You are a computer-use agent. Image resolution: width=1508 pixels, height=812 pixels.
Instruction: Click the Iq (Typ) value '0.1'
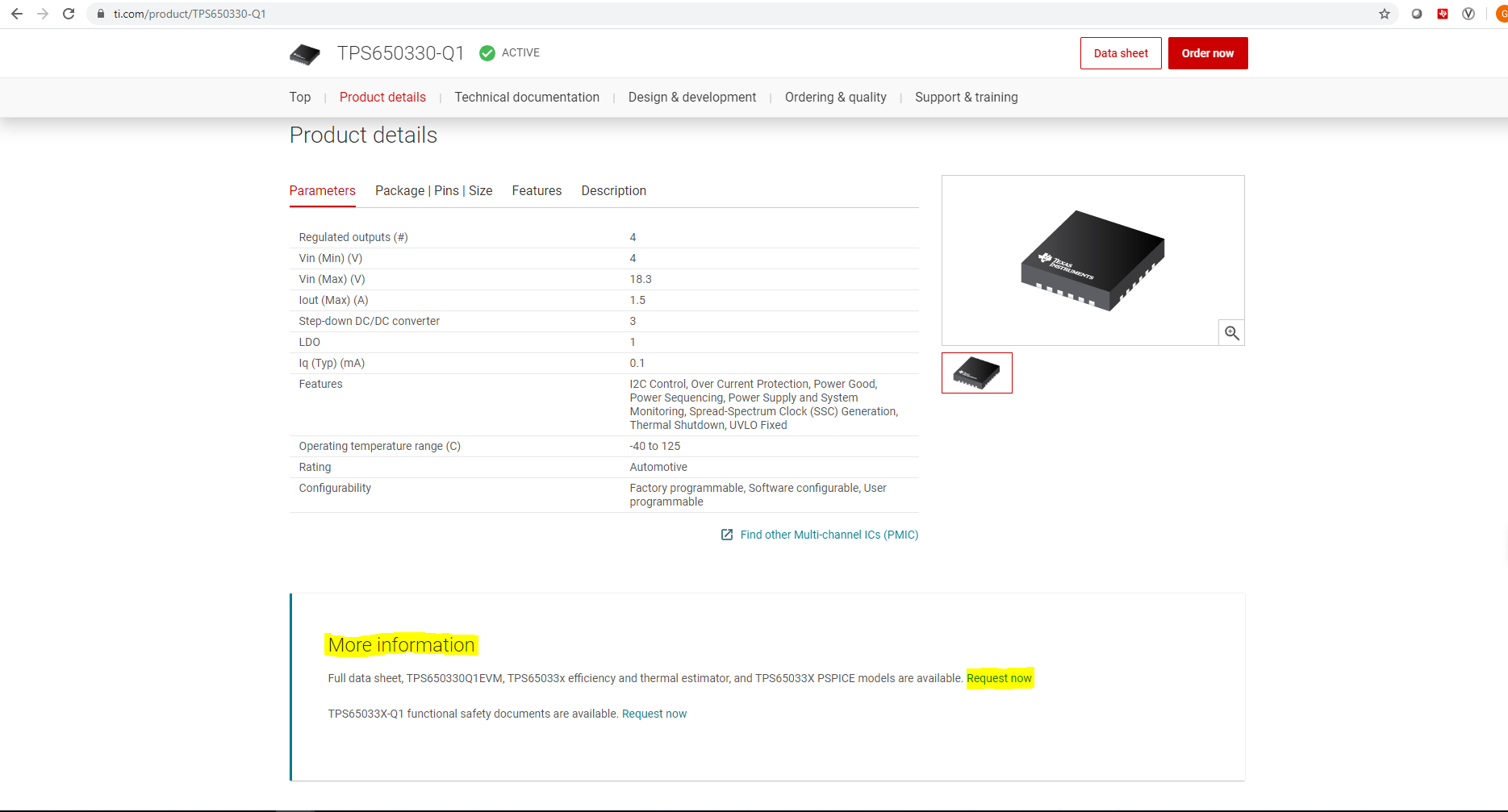(637, 363)
